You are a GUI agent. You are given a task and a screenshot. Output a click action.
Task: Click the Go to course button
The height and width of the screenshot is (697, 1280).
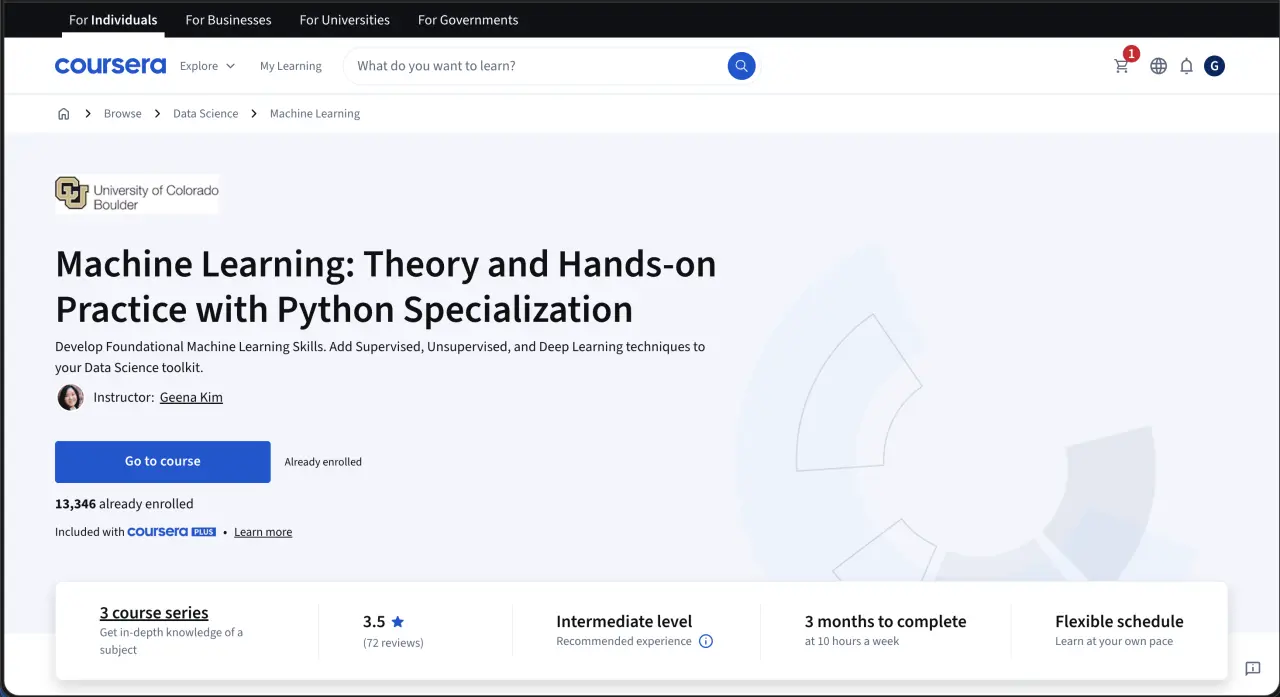tap(163, 462)
